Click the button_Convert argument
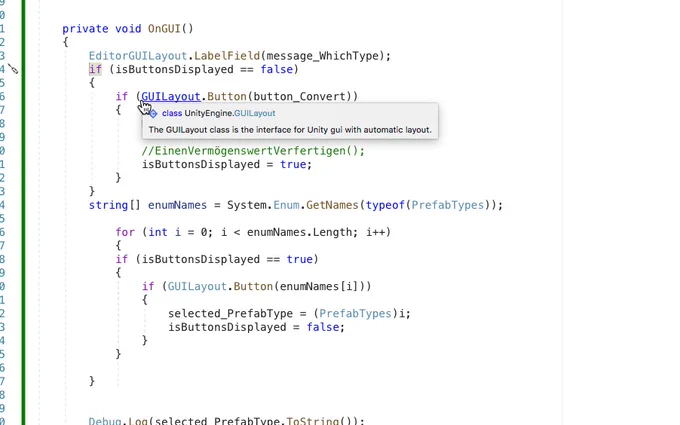 (299, 96)
